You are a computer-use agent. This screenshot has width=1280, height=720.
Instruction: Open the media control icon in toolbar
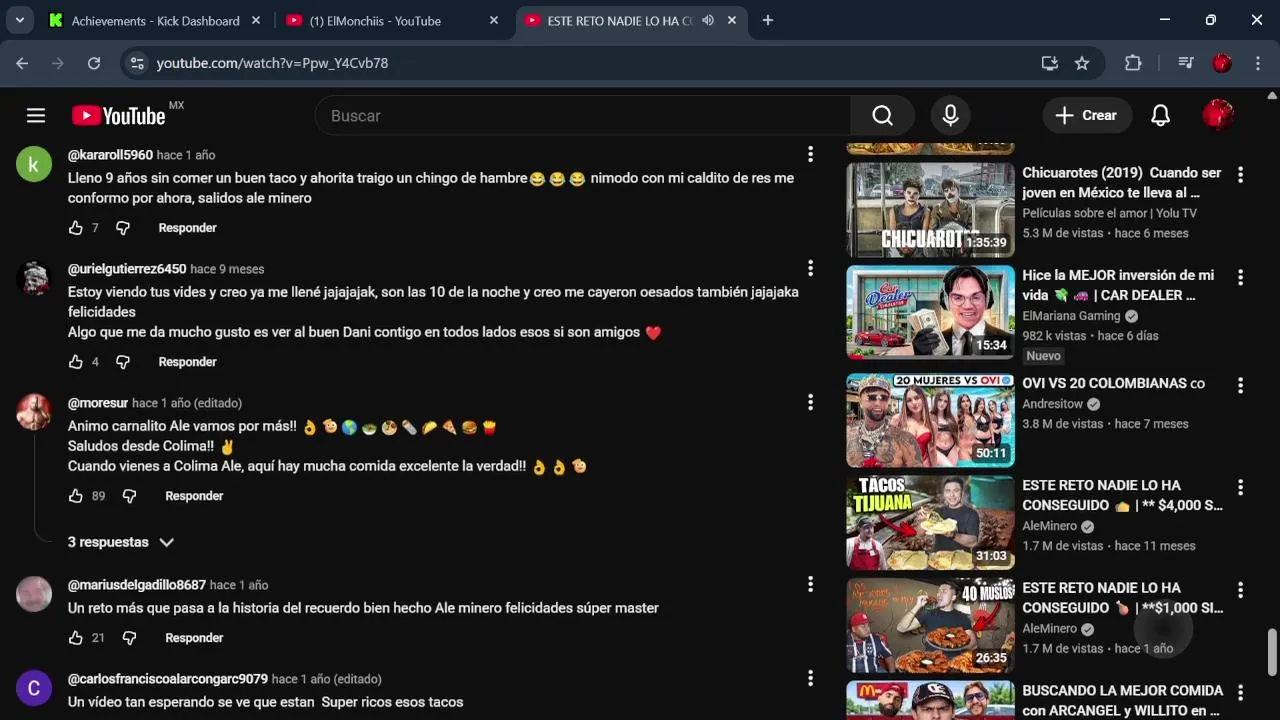pos(1186,63)
